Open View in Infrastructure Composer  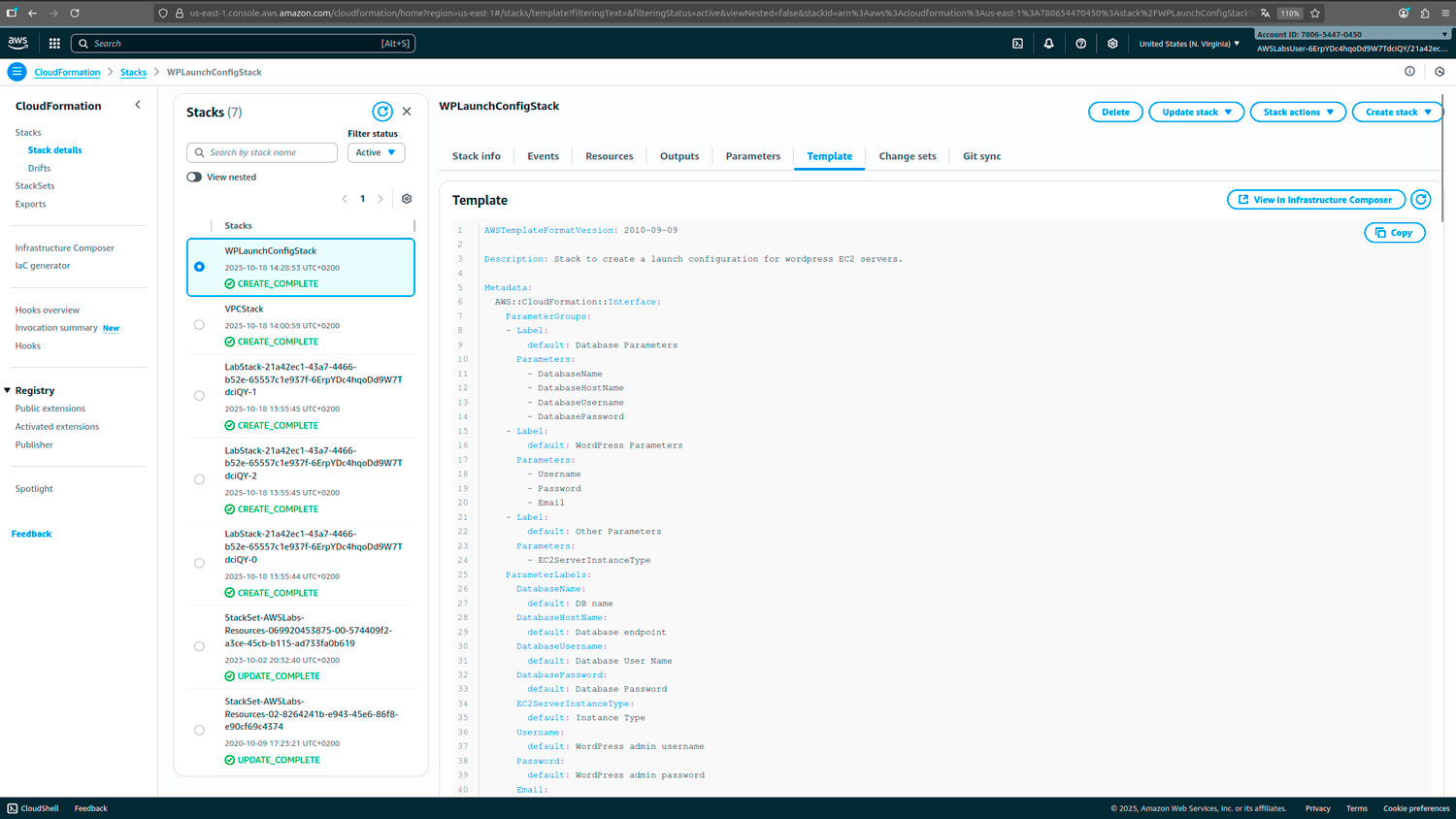pos(1315,200)
